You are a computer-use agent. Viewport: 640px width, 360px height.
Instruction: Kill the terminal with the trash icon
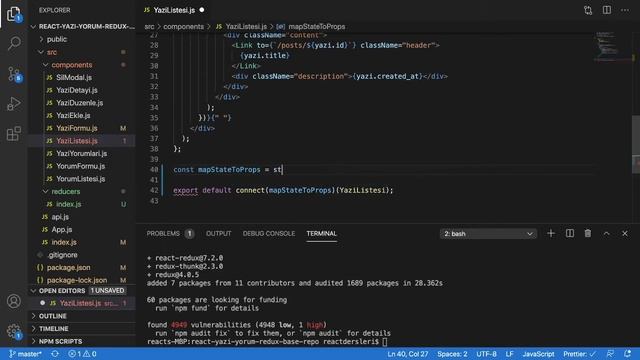click(588, 233)
